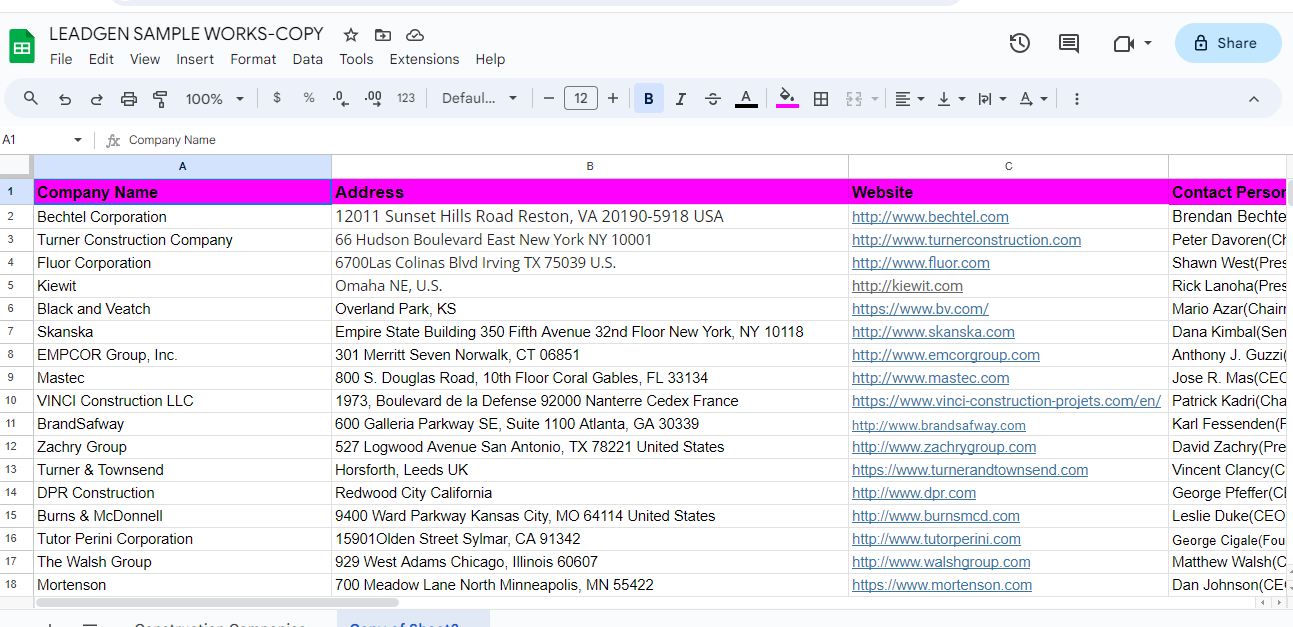
Task: Open the skanska.com link
Action: (933, 332)
